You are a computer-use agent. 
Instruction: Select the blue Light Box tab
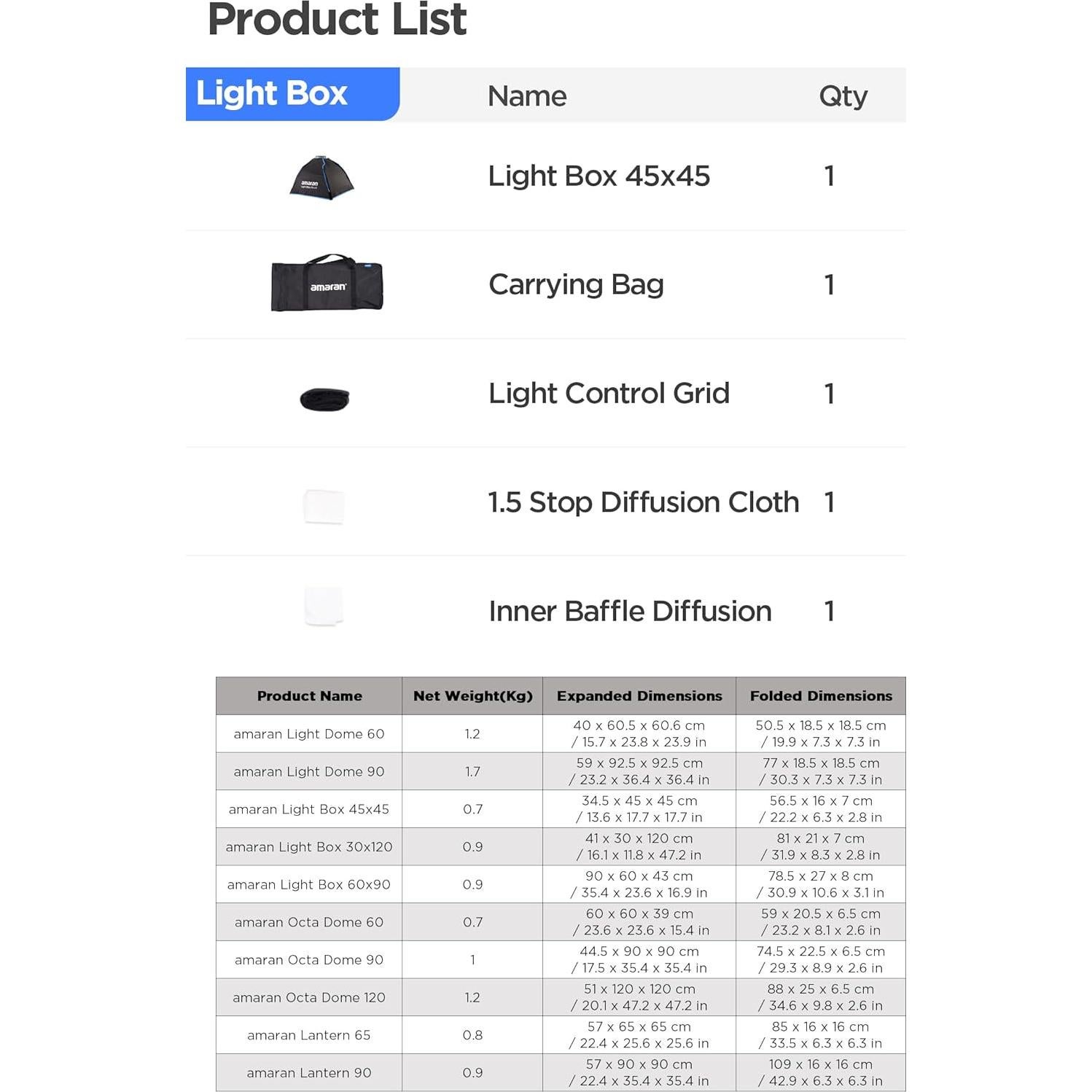tap(292, 94)
